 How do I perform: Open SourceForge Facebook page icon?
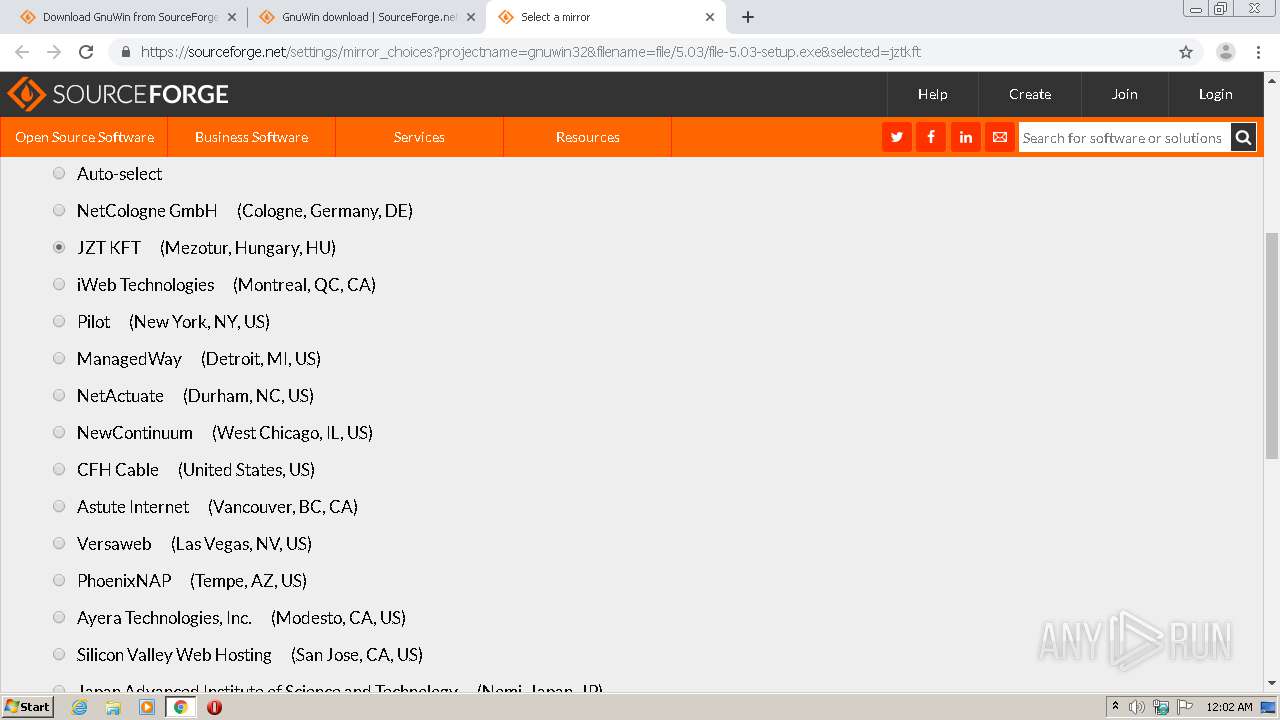tap(931, 137)
